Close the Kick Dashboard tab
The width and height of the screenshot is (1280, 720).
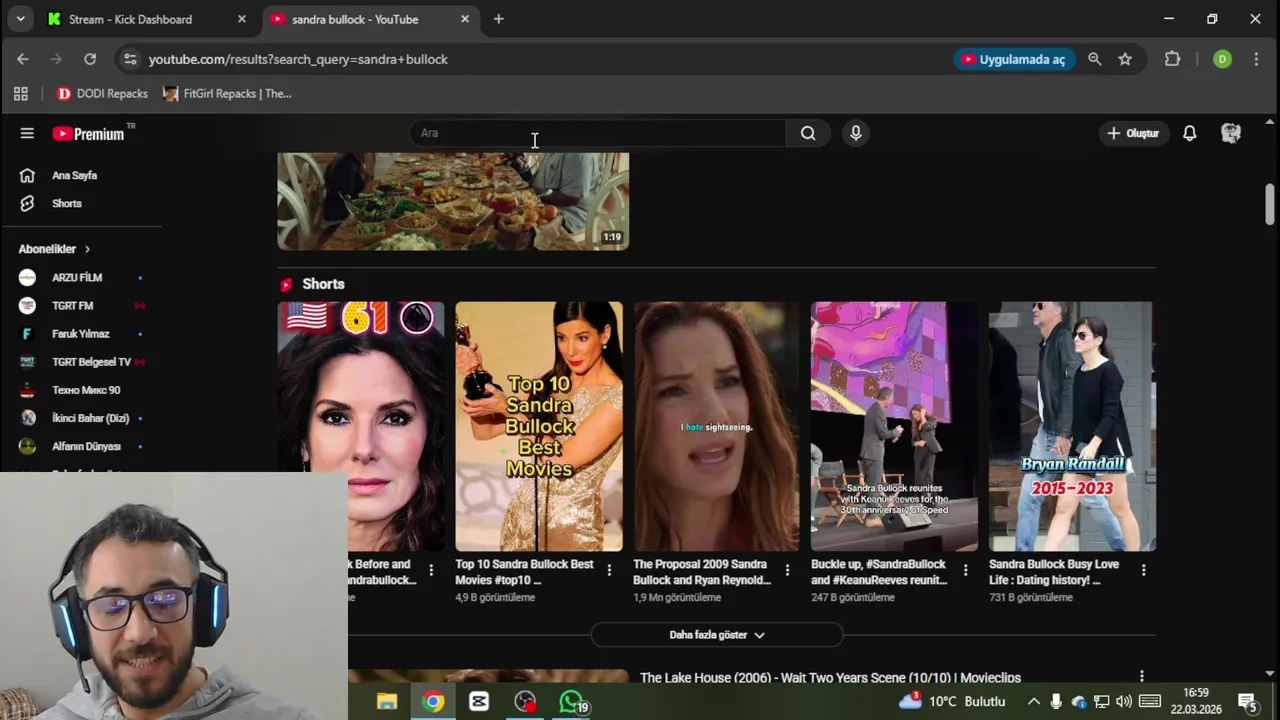(x=241, y=19)
